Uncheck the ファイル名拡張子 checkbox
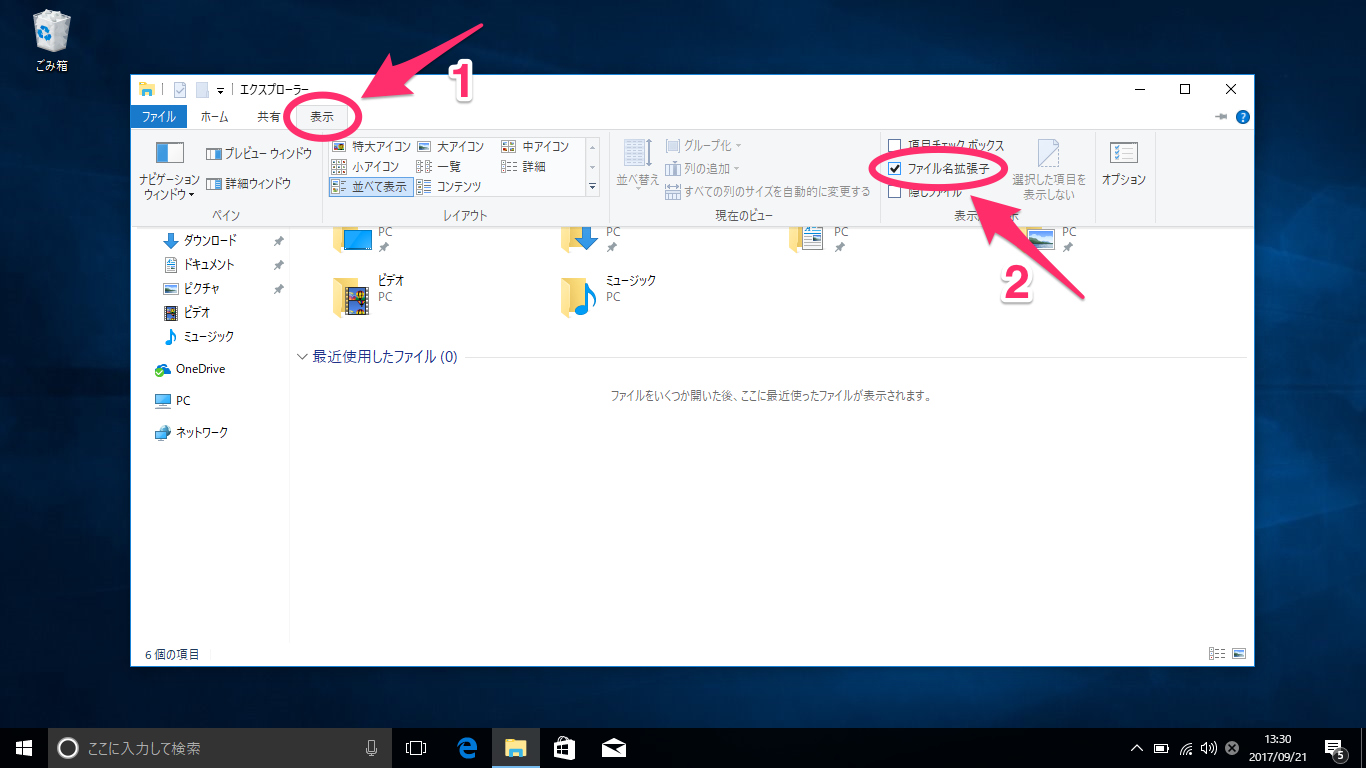 894,166
